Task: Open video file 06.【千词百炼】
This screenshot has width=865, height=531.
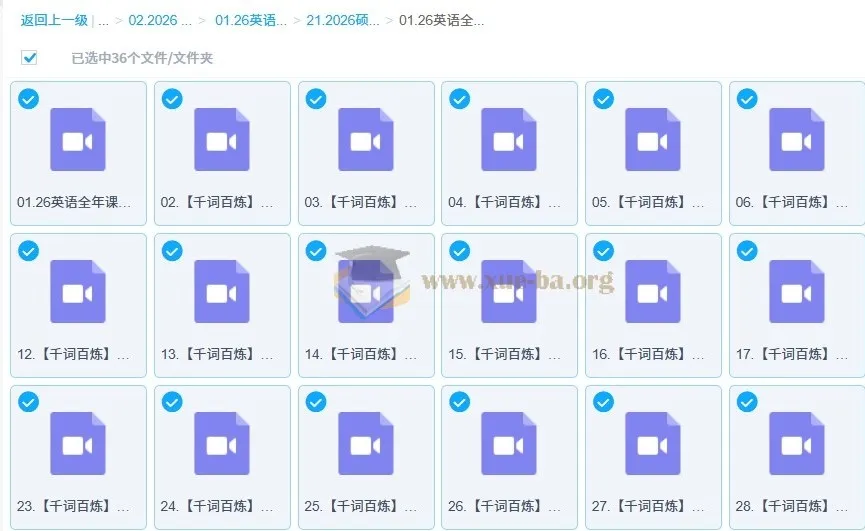Action: (x=797, y=153)
